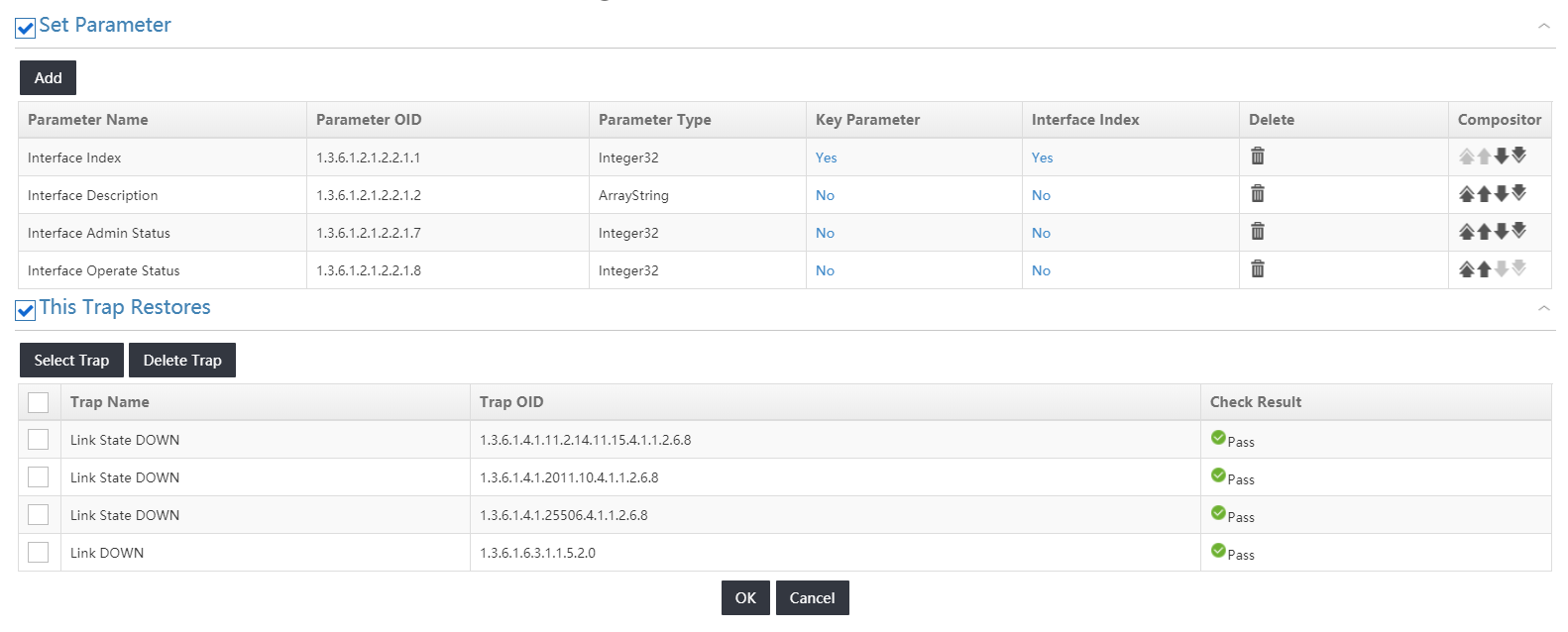Cancel the dialog
Screen dimensions: 1568x632
tap(812, 598)
